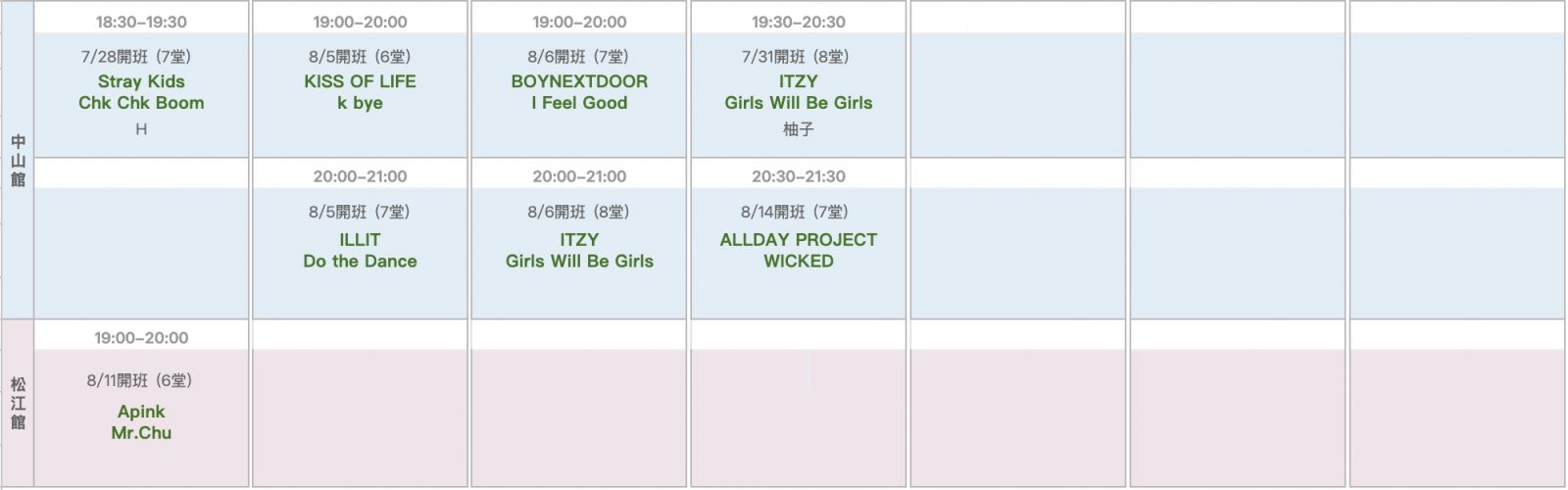
Task: Click the 8/11開班 (6堂) start date text
Action: click(139, 380)
